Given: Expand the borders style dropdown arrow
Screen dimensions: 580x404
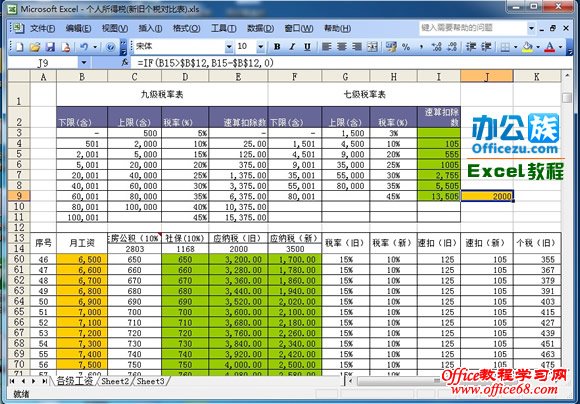Looking at the screenshot, I should click(x=515, y=47).
